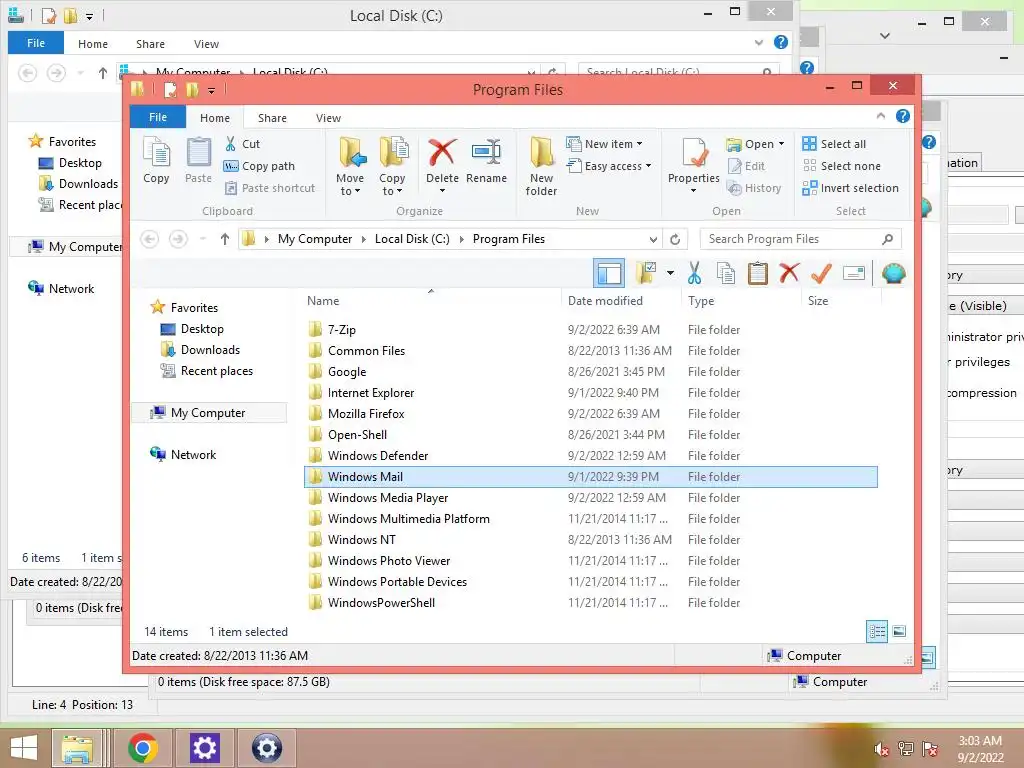The width and height of the screenshot is (1024, 768).
Task: Click the clipboard paste icon in Classic toolbar
Action: 758,273
